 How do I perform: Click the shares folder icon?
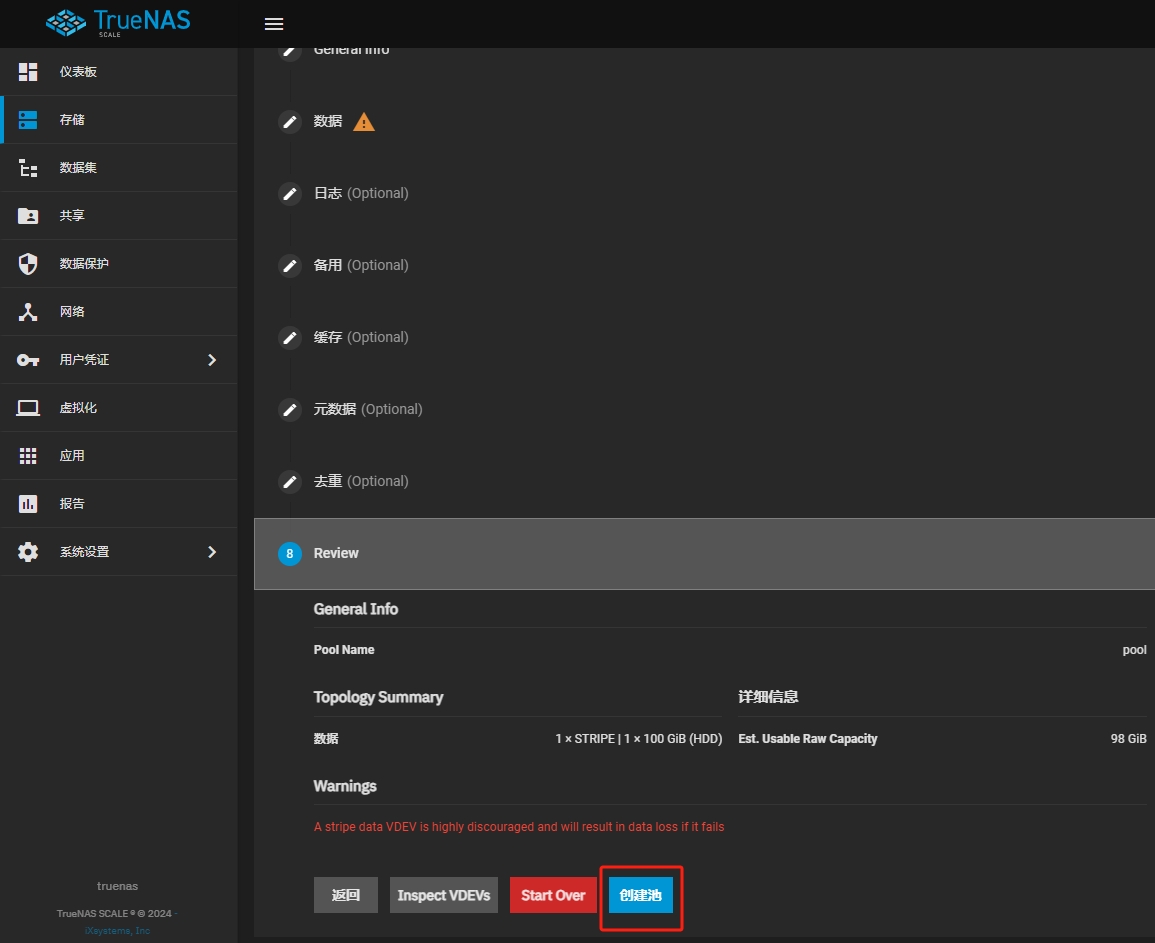click(28, 216)
